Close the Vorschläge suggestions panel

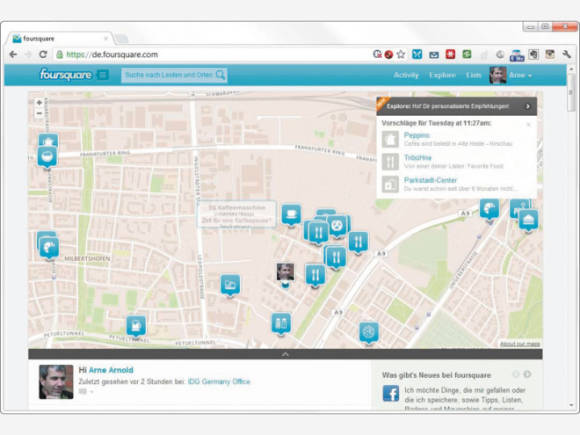tap(528, 125)
